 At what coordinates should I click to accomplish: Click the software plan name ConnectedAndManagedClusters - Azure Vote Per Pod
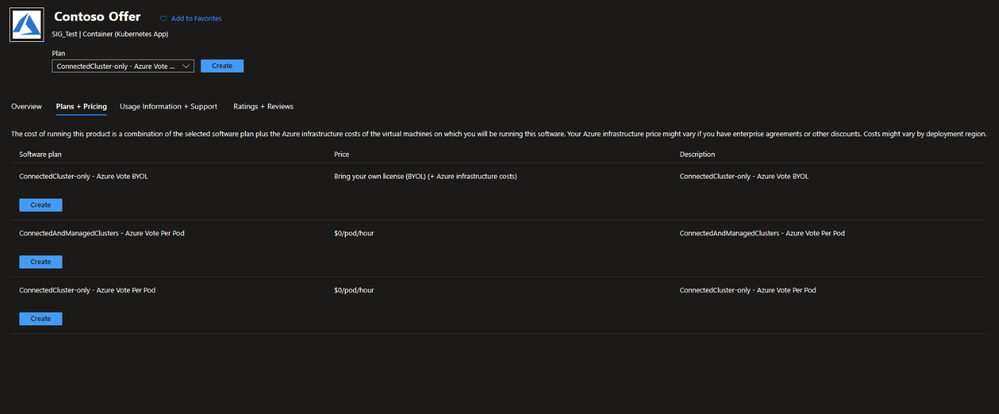point(102,233)
